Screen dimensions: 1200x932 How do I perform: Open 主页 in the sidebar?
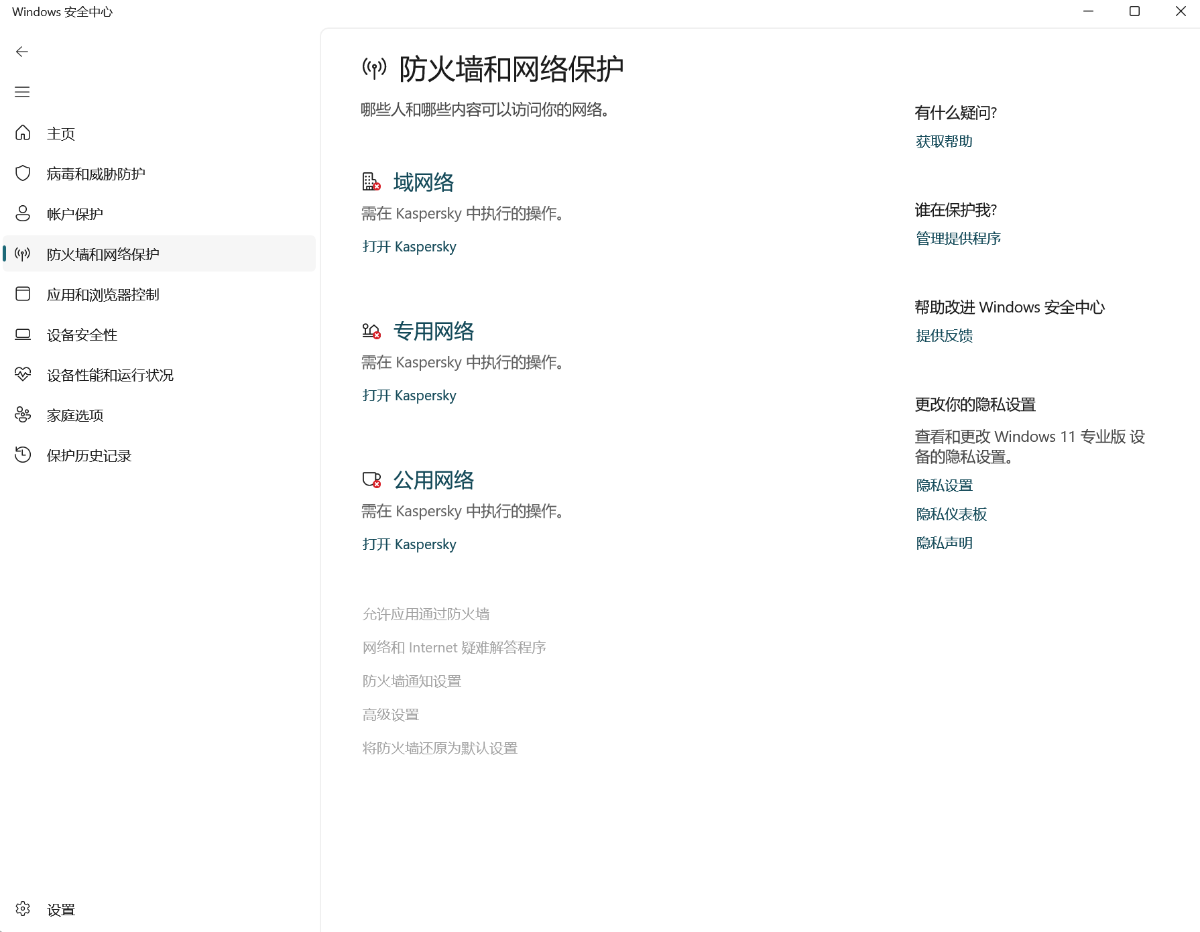click(159, 133)
